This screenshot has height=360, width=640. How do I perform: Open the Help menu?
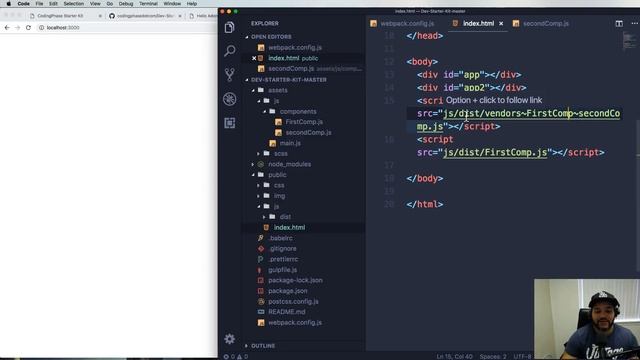pos(192,4)
